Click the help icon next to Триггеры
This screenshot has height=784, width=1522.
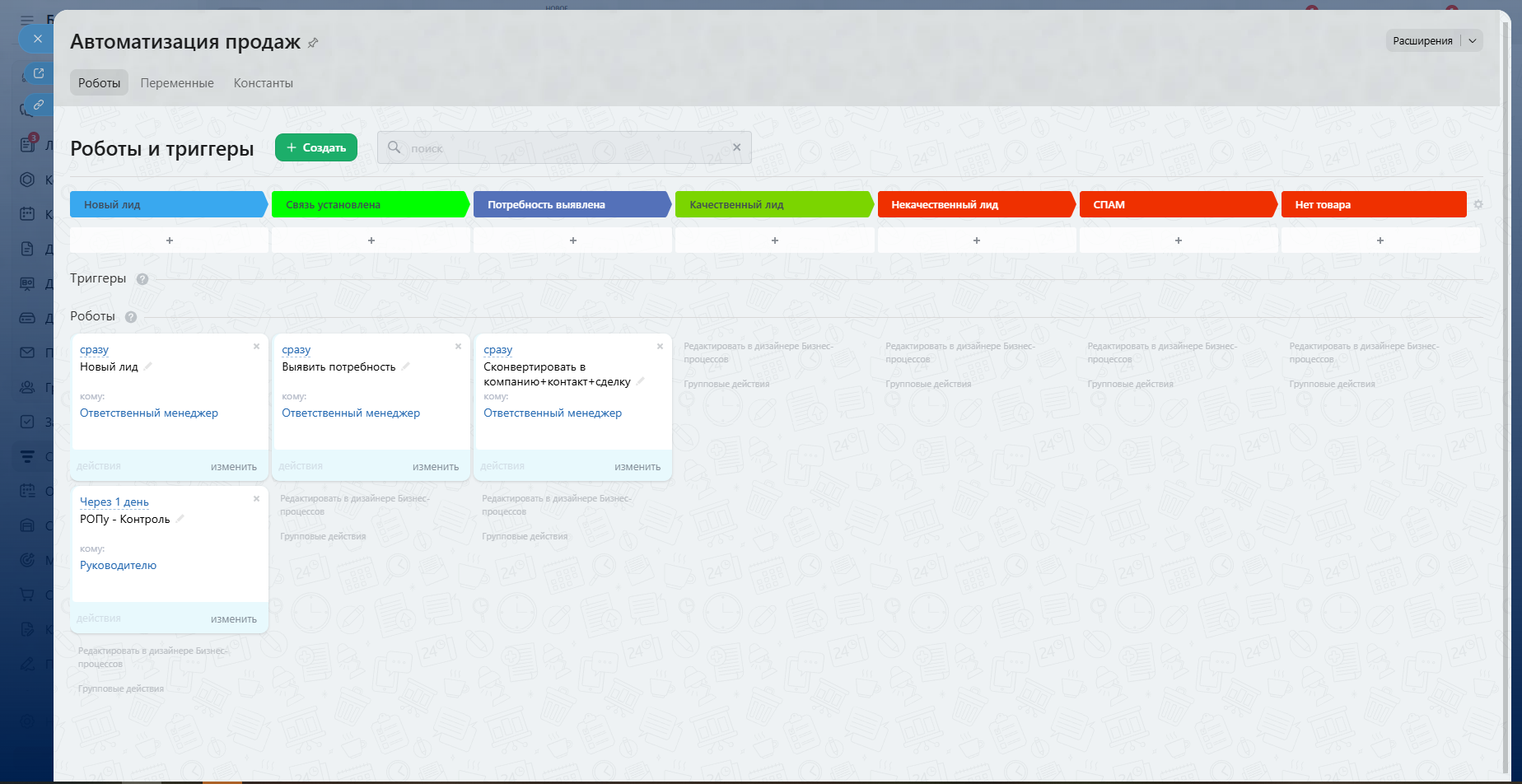point(142,279)
